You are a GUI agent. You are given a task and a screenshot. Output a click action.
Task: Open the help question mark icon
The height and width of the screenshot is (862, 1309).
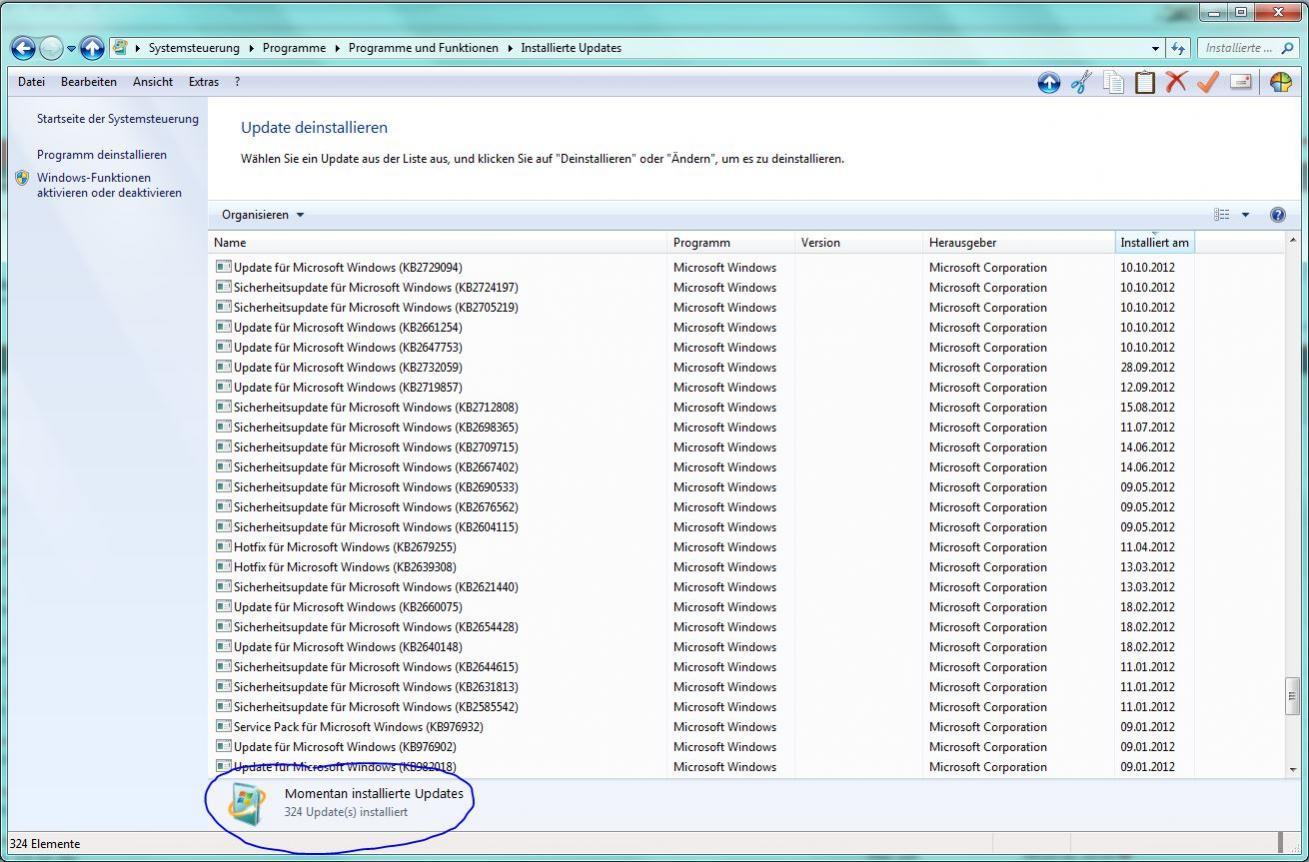pos(1277,215)
